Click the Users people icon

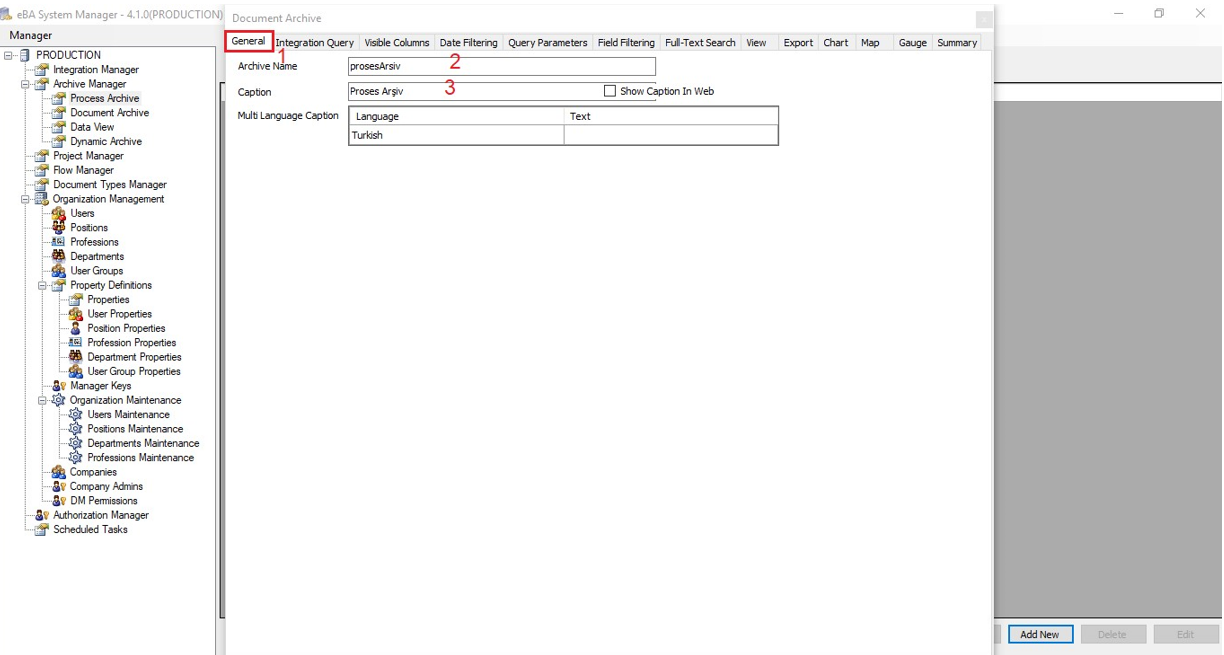[59, 213]
